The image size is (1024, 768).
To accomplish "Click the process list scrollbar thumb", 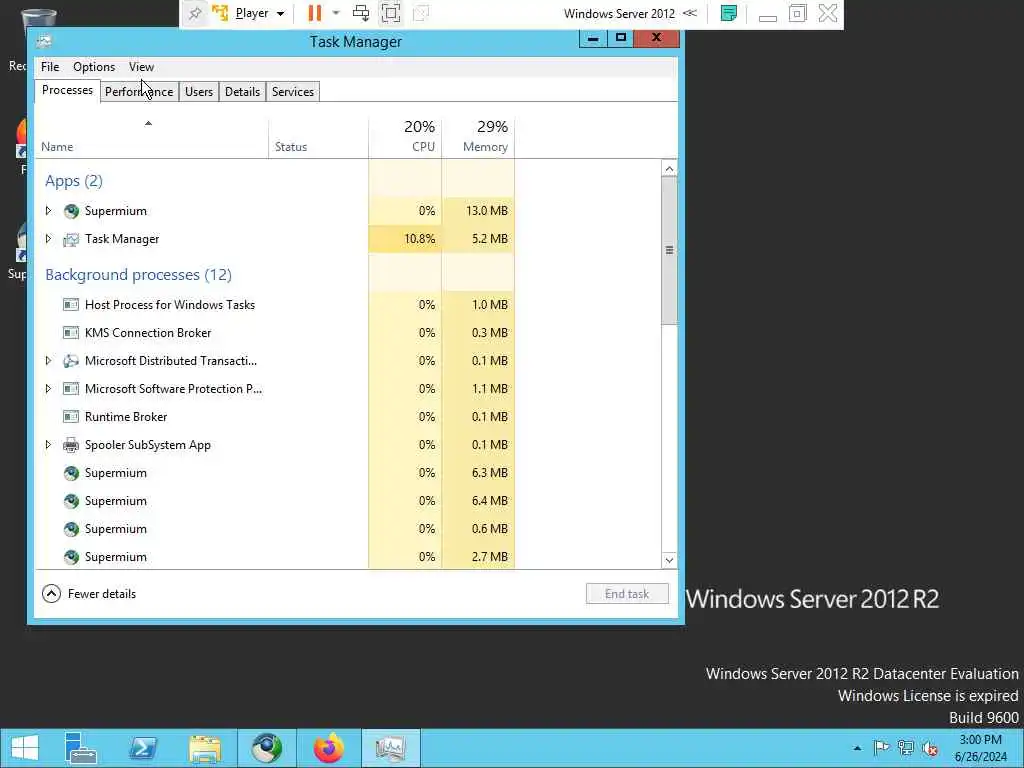I will coord(669,250).
